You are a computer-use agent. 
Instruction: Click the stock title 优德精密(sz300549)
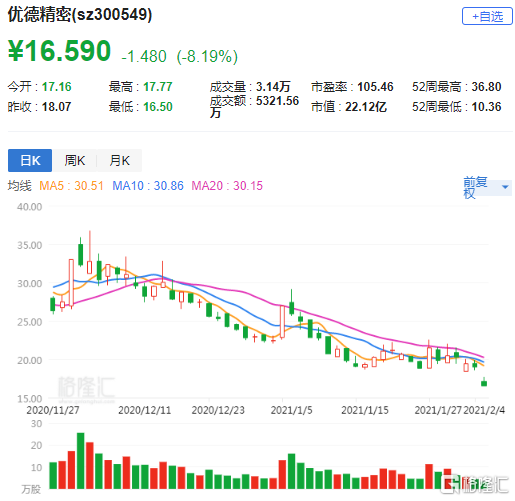[80, 15]
